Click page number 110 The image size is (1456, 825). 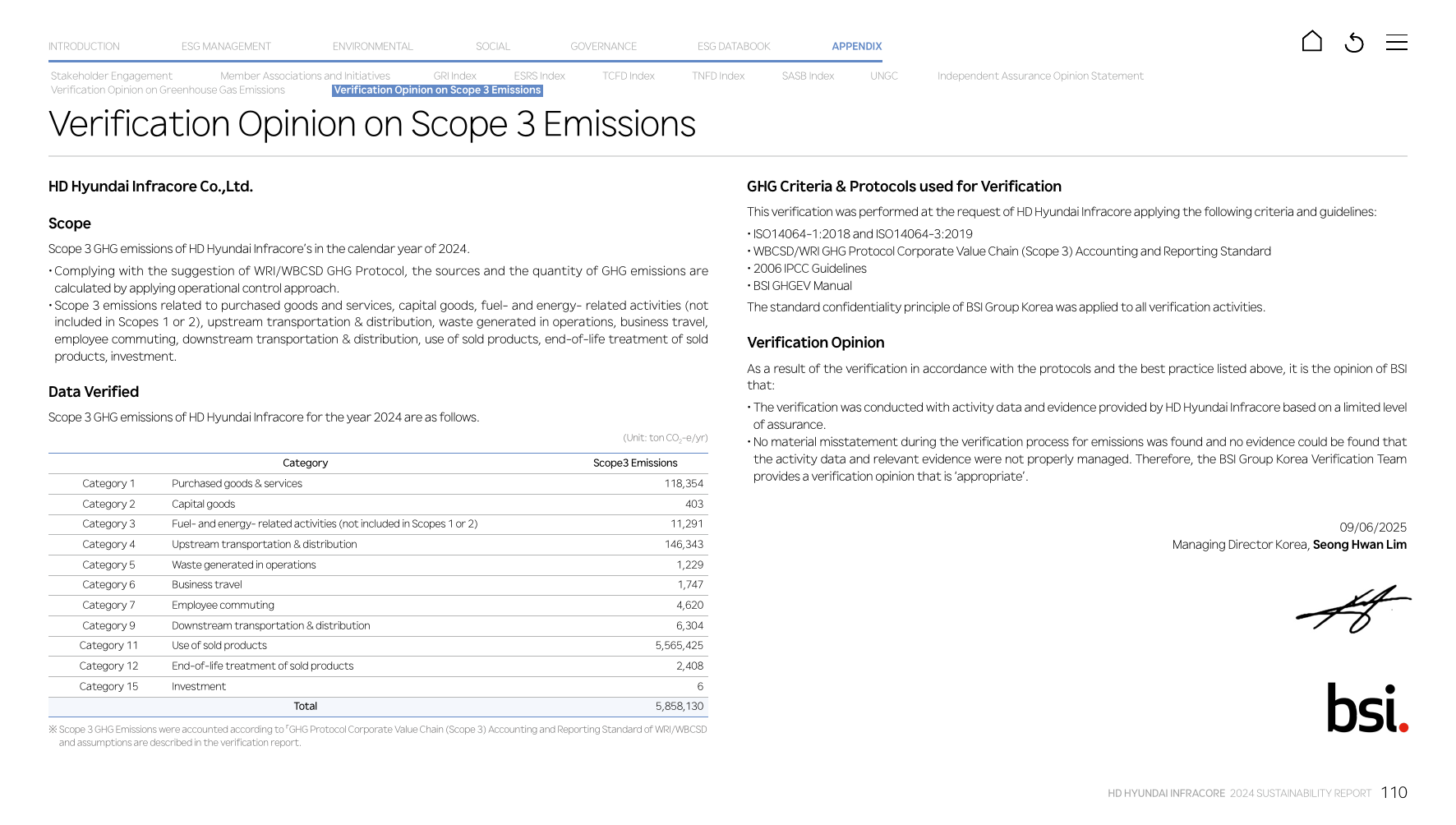[1394, 792]
